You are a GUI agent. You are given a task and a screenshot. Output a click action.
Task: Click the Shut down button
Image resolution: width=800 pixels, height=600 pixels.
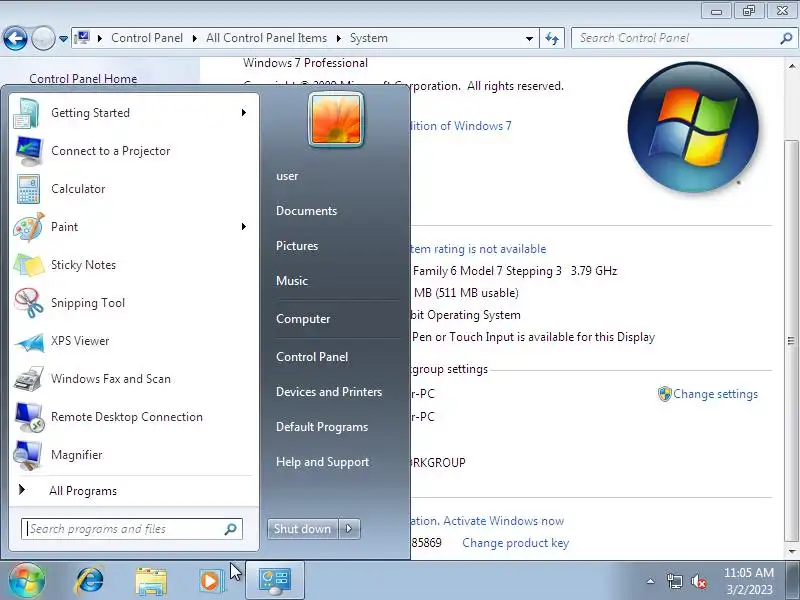tap(303, 529)
